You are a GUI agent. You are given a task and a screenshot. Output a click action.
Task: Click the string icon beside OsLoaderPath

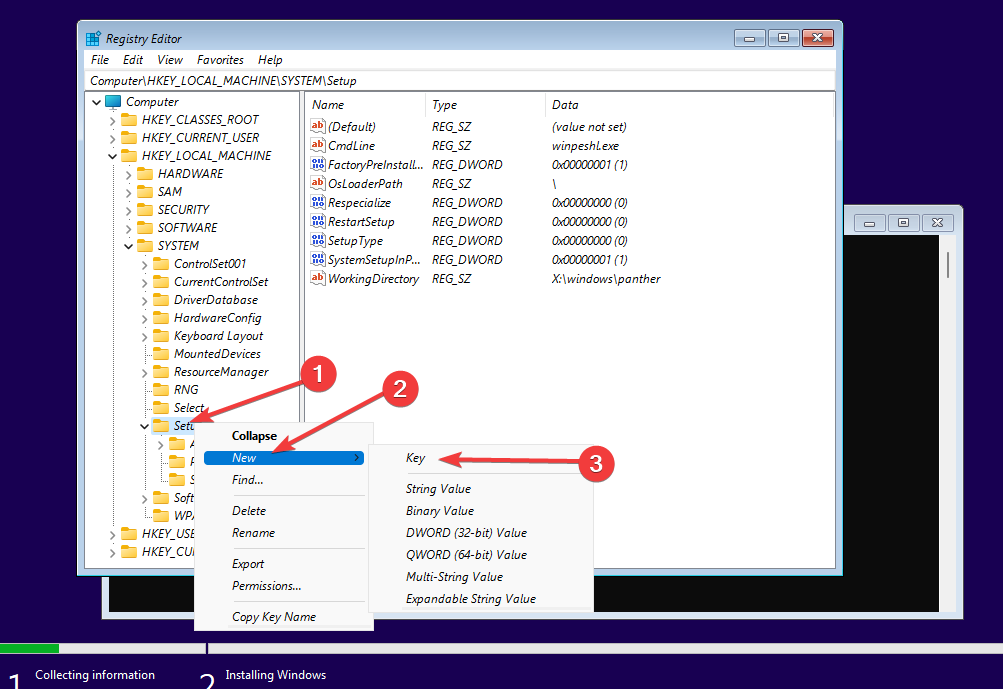coord(318,183)
